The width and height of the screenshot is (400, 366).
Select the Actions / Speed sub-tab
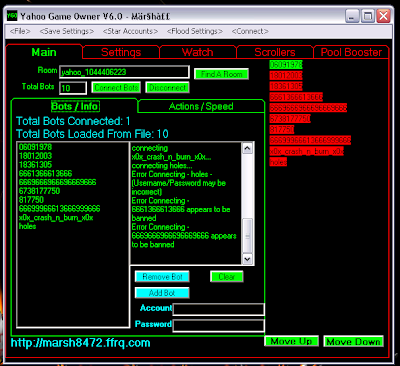[x=201, y=106]
